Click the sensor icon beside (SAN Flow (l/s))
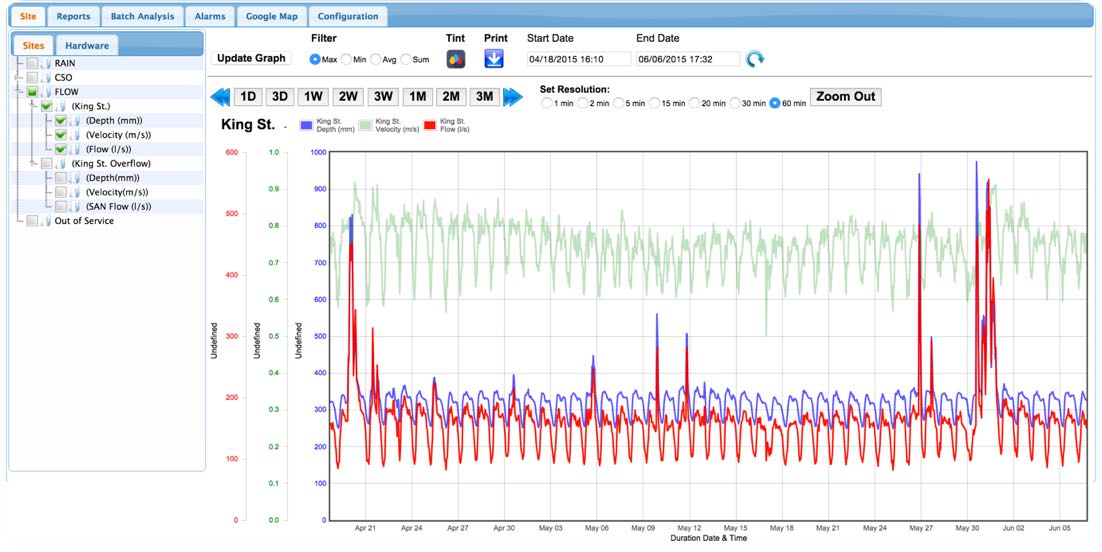Screen dimensions: 1102x552 pyautogui.click(x=75, y=207)
